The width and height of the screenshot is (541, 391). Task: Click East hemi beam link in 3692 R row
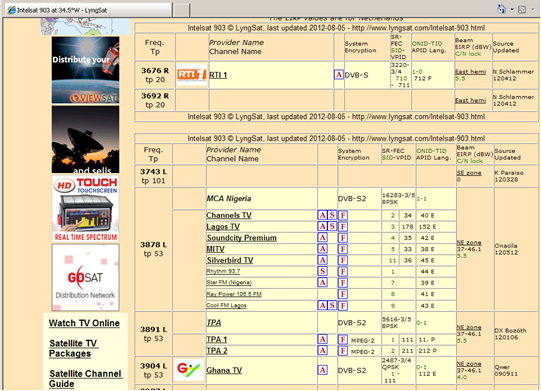pyautogui.click(x=470, y=100)
